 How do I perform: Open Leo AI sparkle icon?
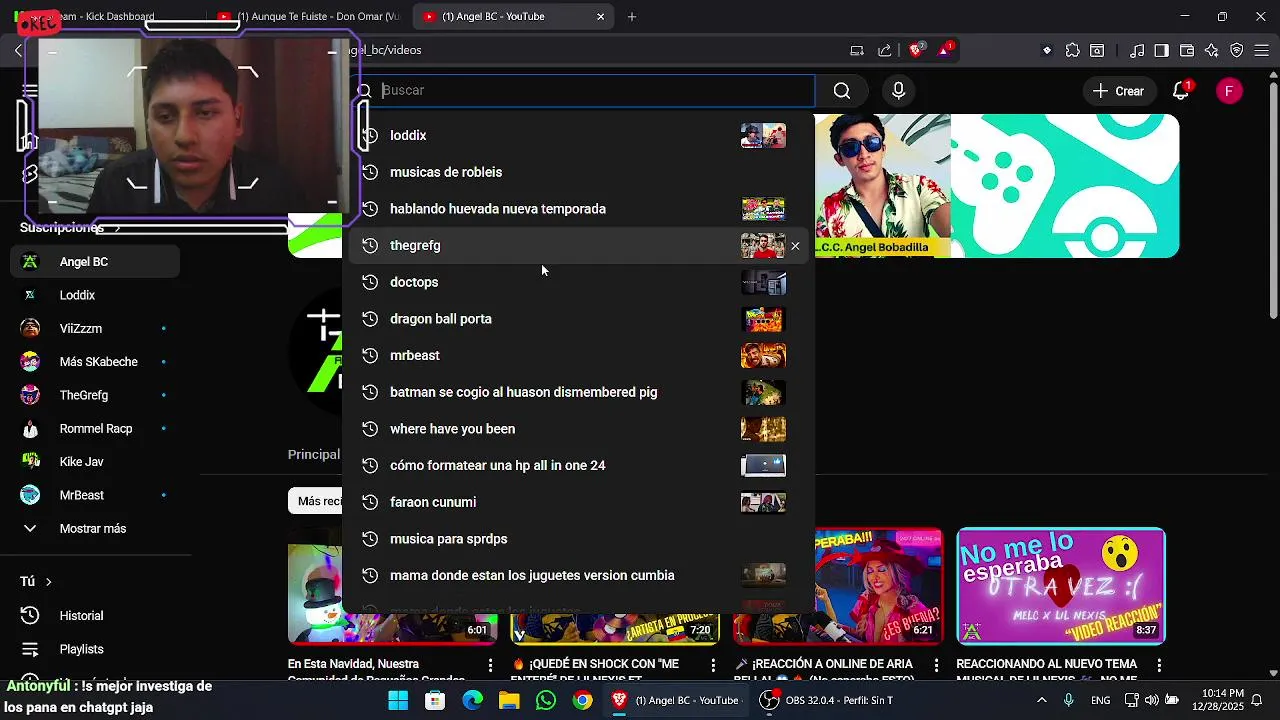tap(1212, 50)
